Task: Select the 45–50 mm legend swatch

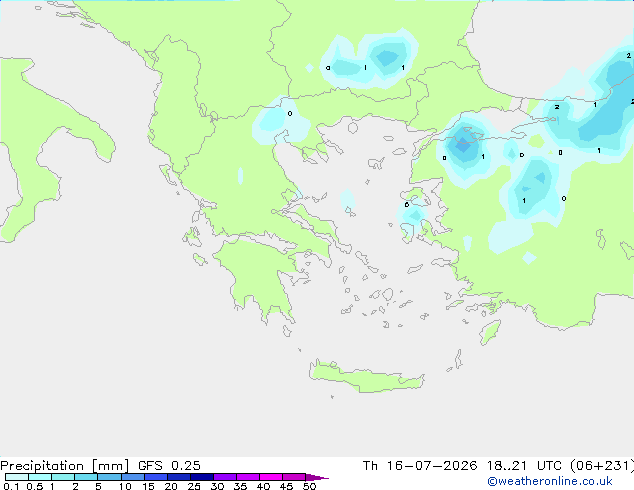Action: pyautogui.click(x=294, y=477)
